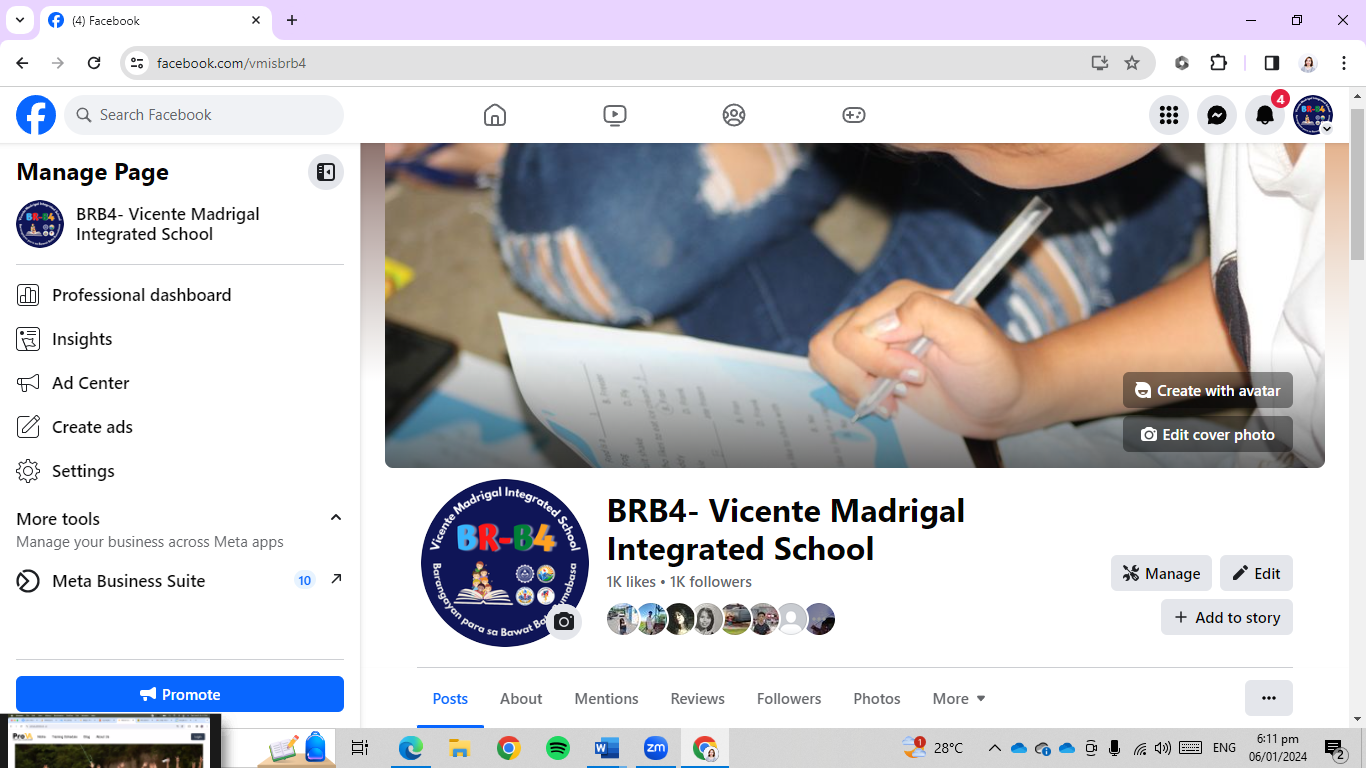This screenshot has height=768, width=1366.
Task: Open the Gaming icon
Action: [853, 114]
